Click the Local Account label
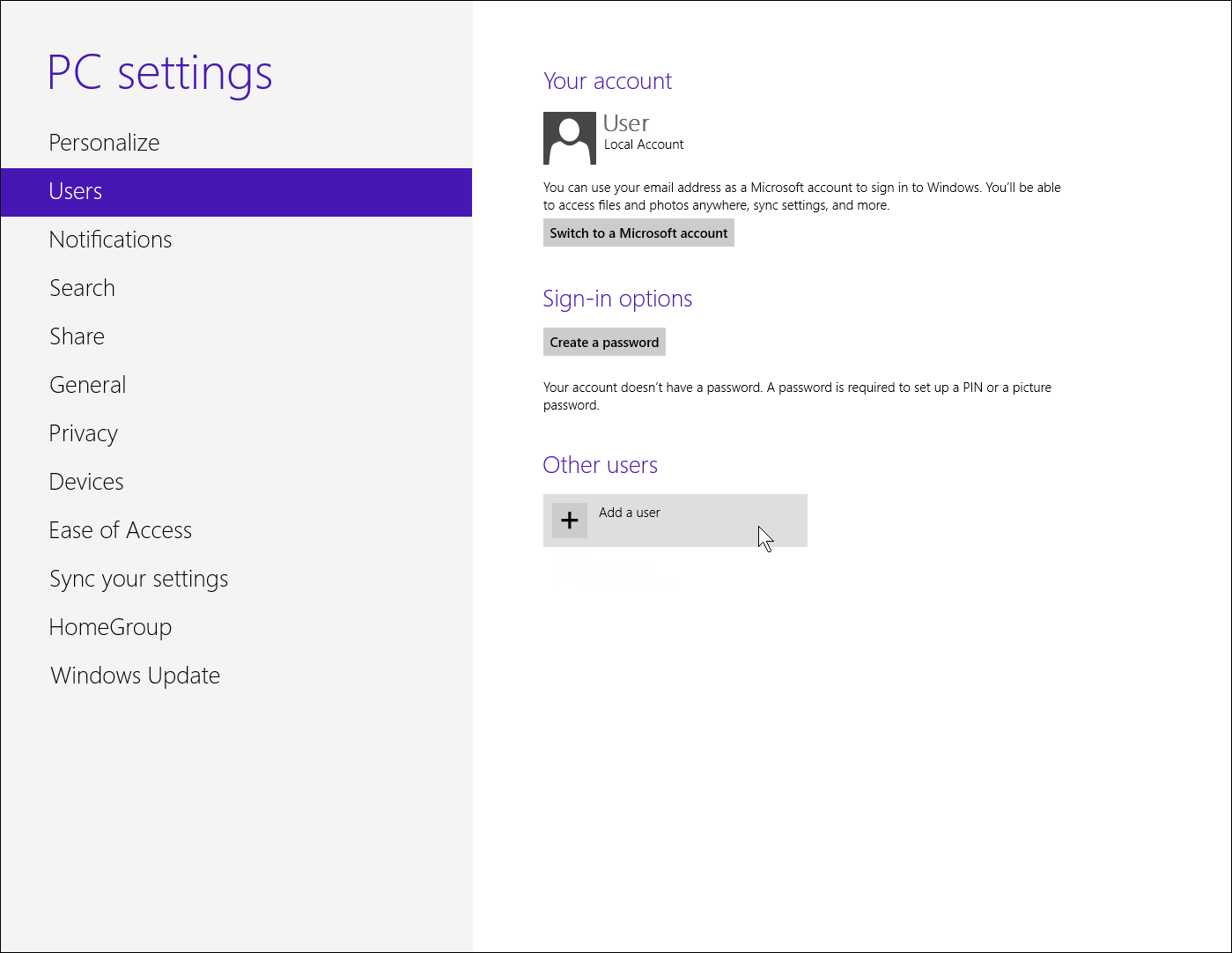This screenshot has height=953, width=1232. pos(644,144)
